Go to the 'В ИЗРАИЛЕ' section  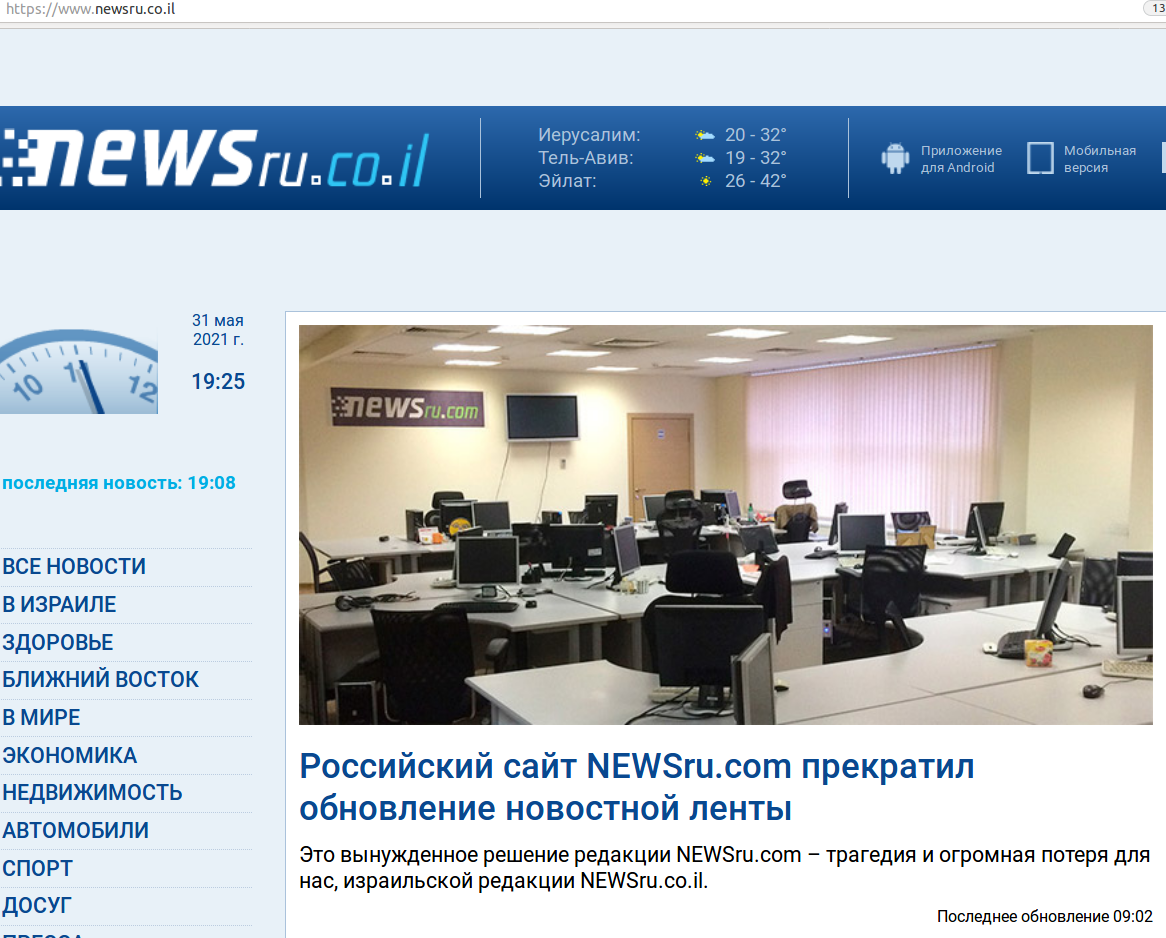point(59,605)
